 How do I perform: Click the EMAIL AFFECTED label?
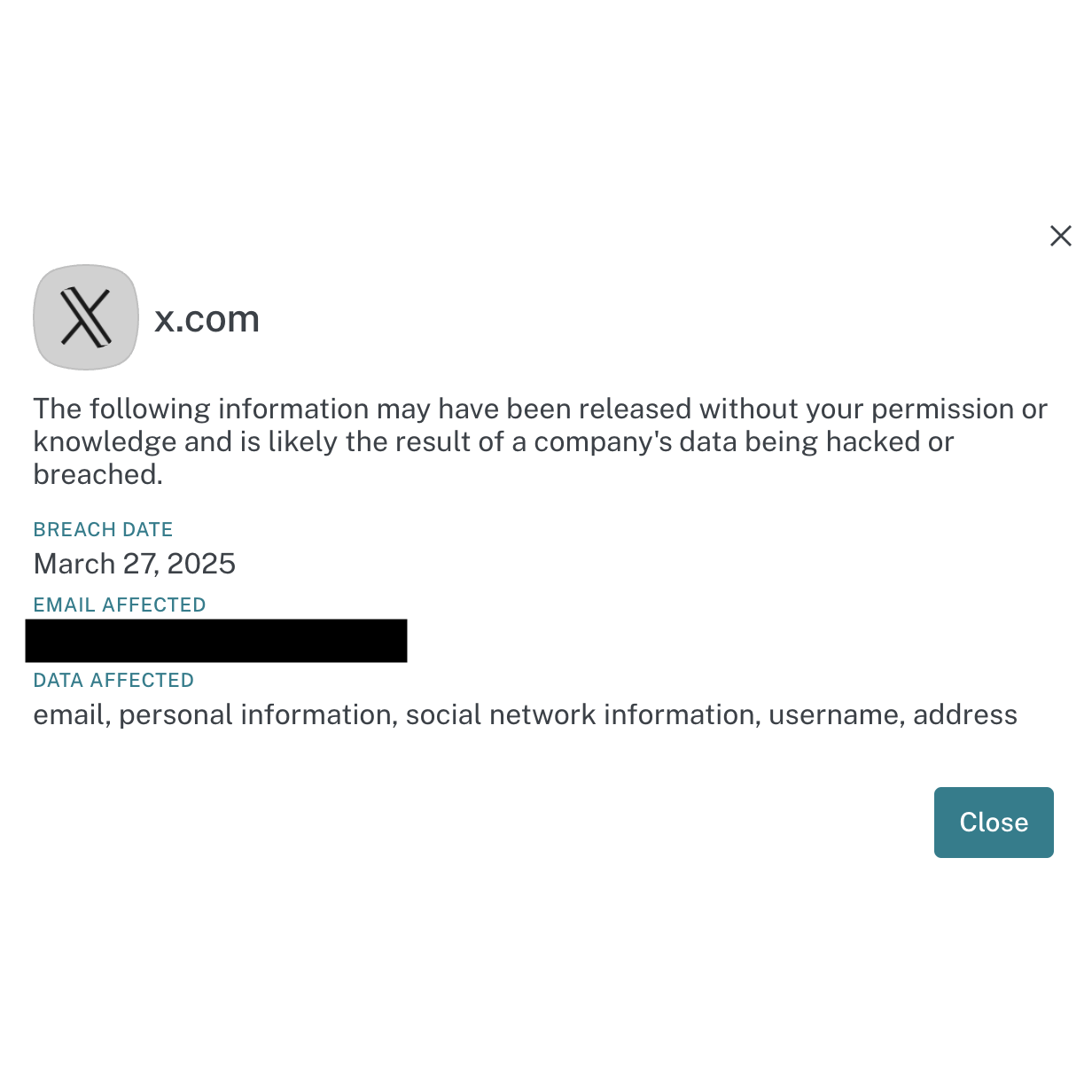(x=120, y=604)
